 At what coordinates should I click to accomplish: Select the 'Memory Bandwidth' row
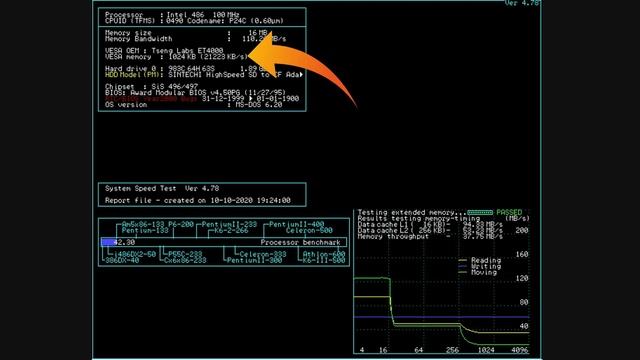196,39
